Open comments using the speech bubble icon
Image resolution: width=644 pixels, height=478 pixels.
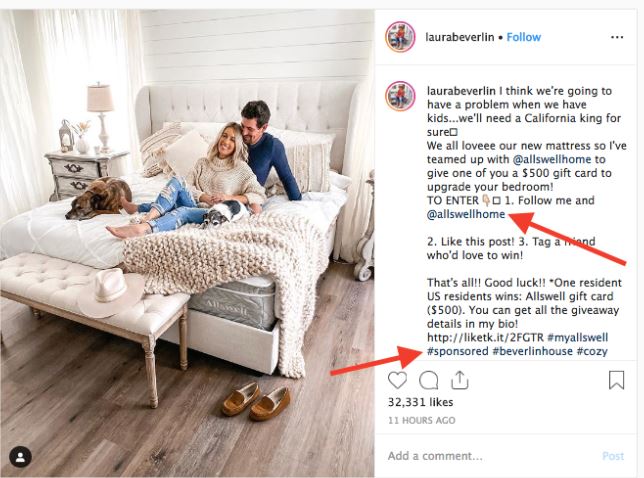click(x=428, y=380)
